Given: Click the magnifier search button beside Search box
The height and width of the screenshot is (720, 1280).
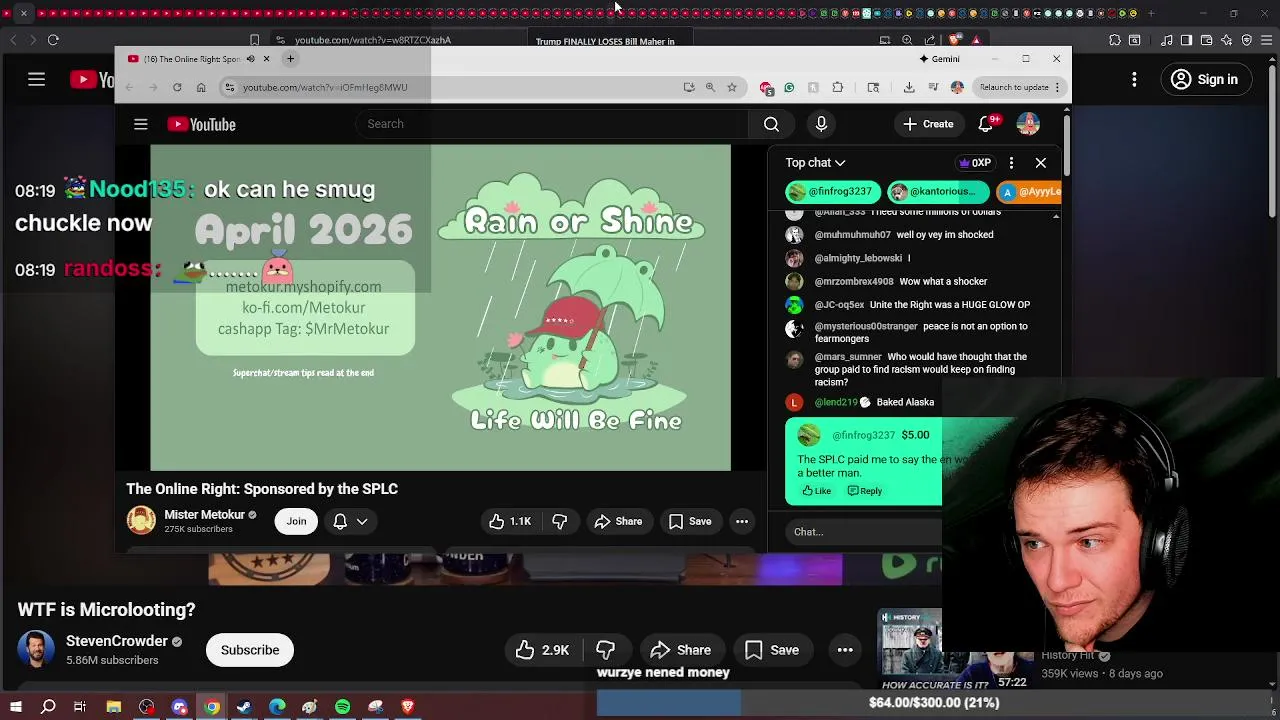Looking at the screenshot, I should (771, 124).
